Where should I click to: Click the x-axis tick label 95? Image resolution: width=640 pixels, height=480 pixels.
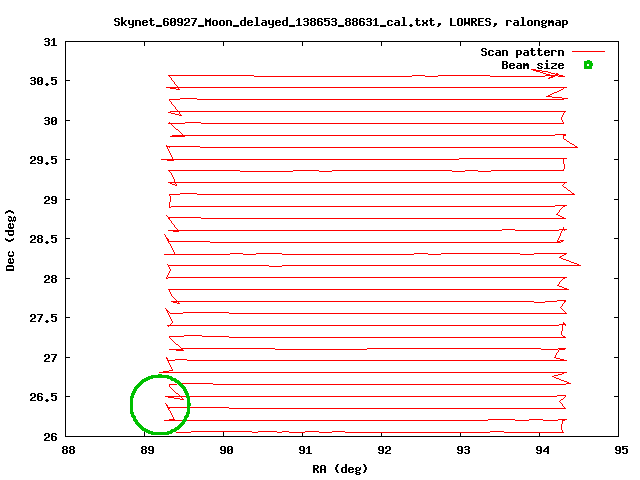point(621,450)
